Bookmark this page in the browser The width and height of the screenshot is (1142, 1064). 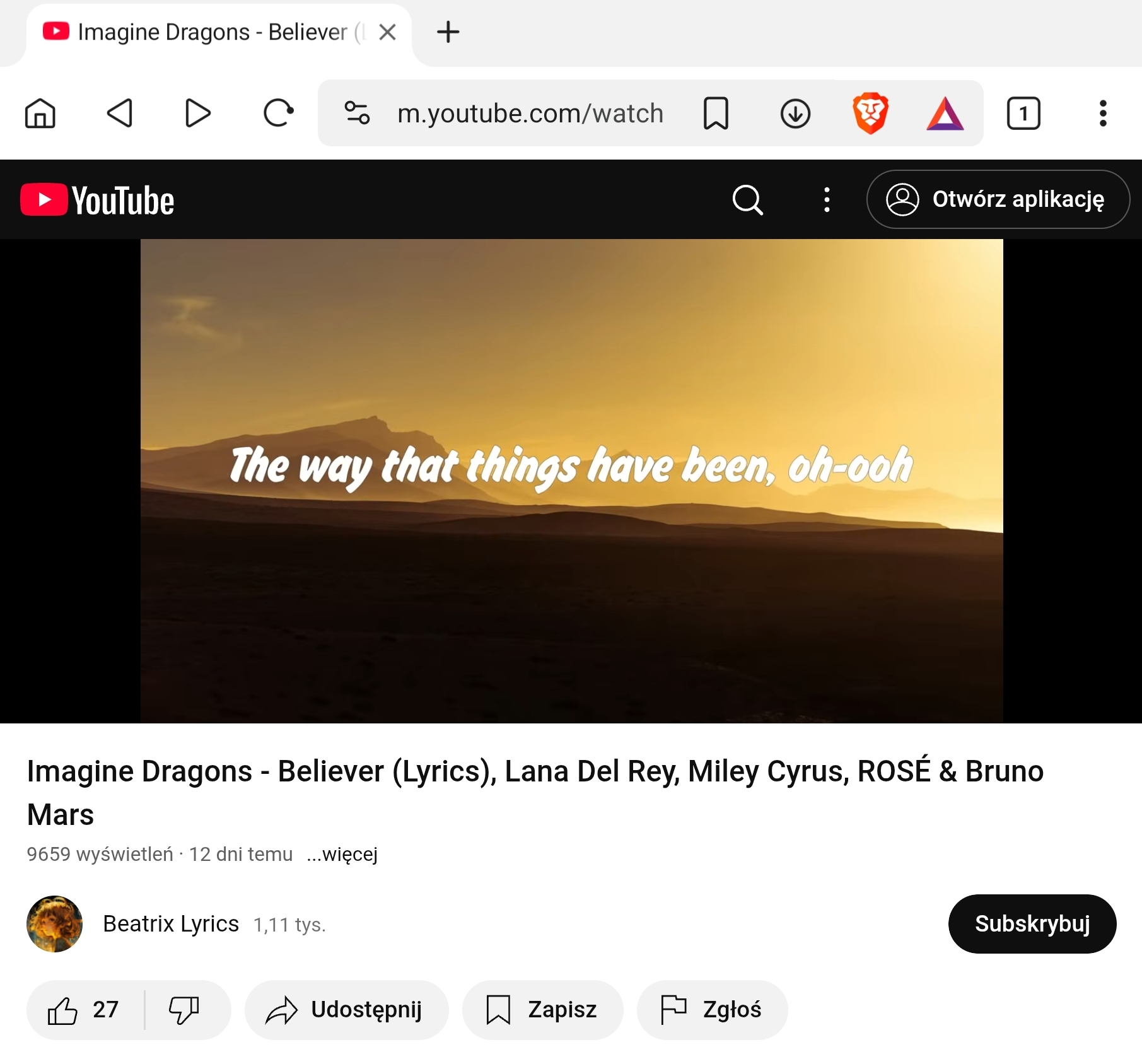click(716, 114)
